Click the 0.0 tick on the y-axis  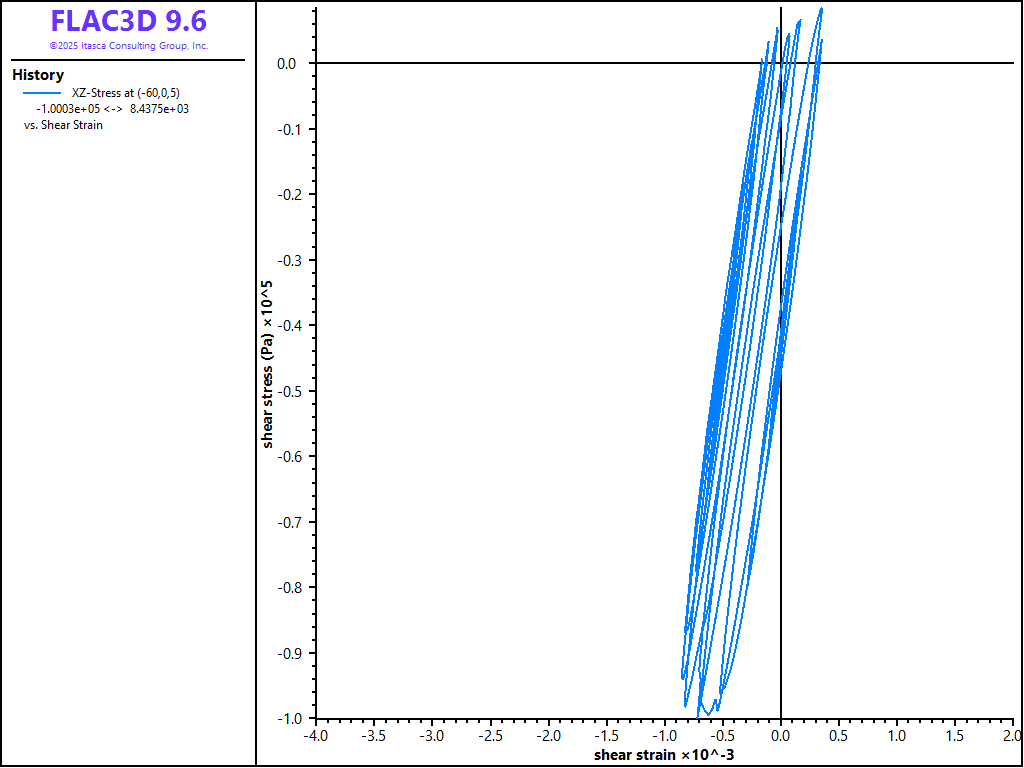287,64
